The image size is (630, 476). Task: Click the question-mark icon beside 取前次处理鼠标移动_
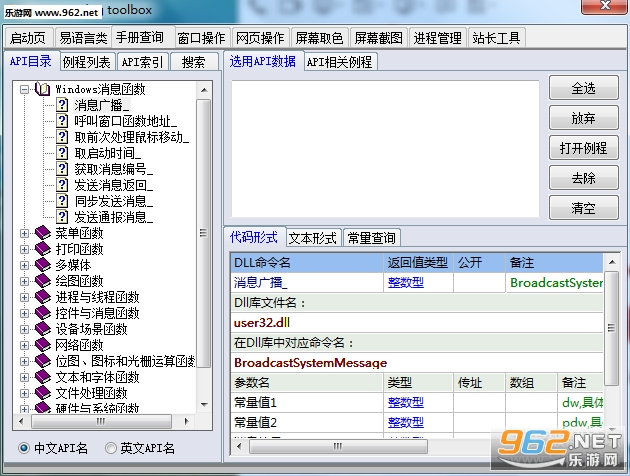[x=62, y=137]
